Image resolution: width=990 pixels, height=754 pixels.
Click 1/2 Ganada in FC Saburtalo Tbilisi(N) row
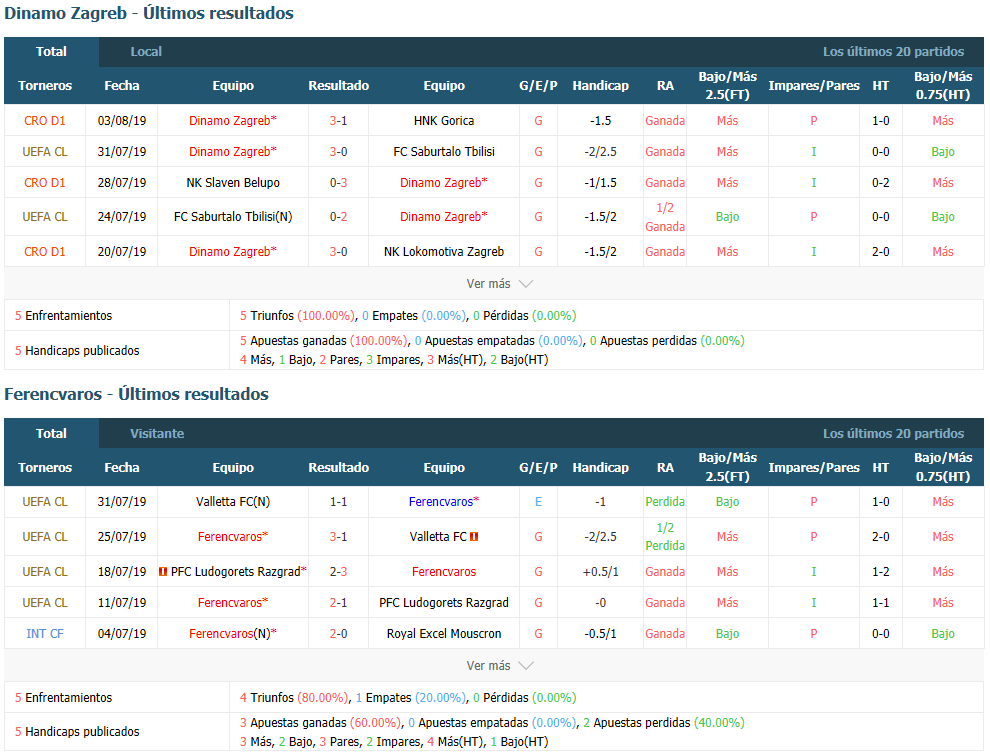pos(665,217)
